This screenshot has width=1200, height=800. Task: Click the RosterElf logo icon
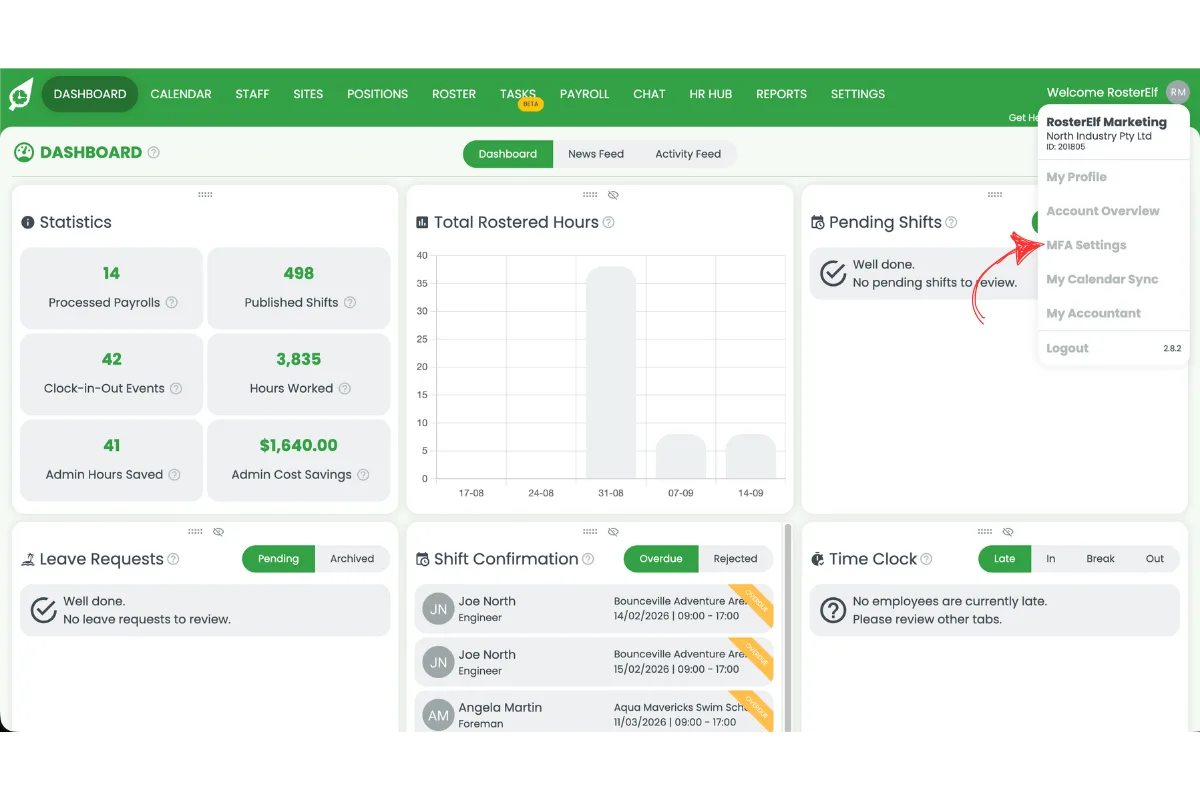point(20,94)
